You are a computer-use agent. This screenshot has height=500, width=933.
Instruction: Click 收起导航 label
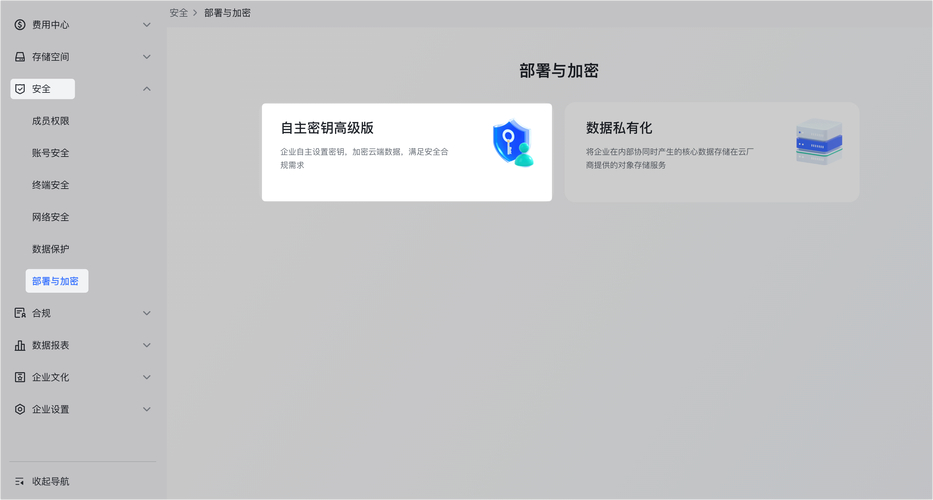point(51,482)
